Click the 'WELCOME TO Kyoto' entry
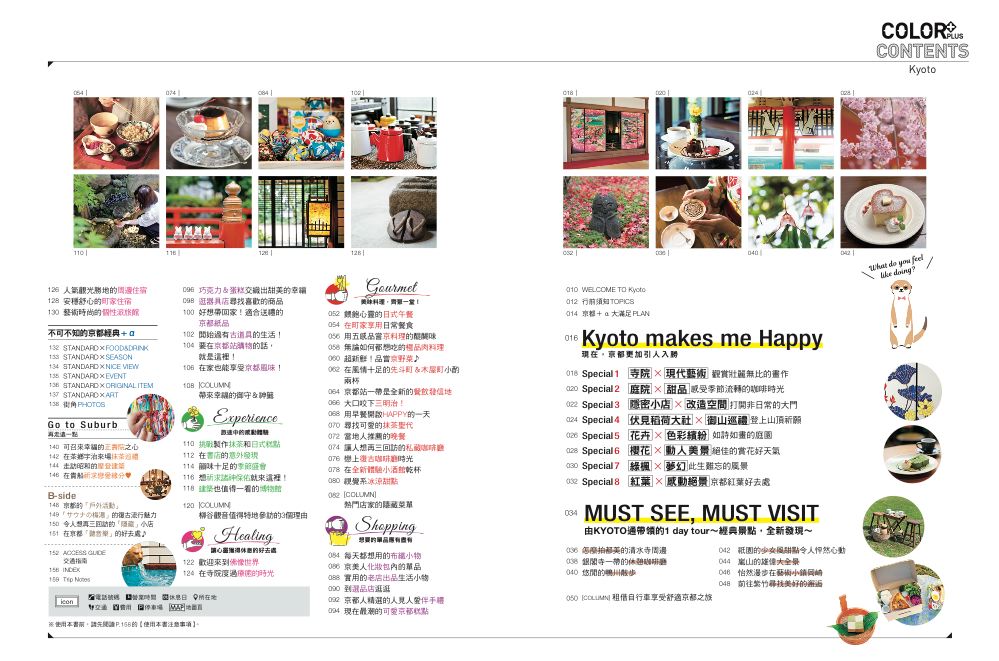 tap(606, 289)
